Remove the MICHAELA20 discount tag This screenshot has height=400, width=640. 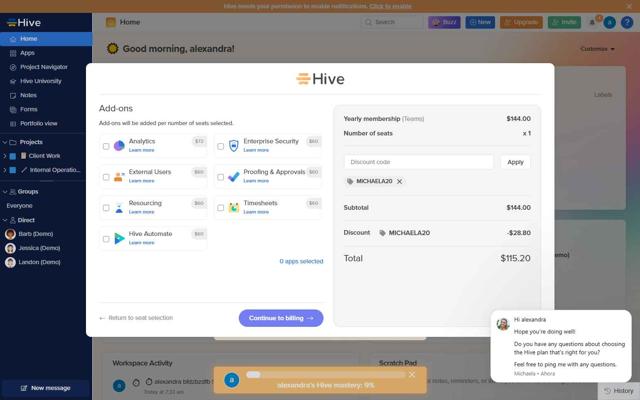pos(400,182)
